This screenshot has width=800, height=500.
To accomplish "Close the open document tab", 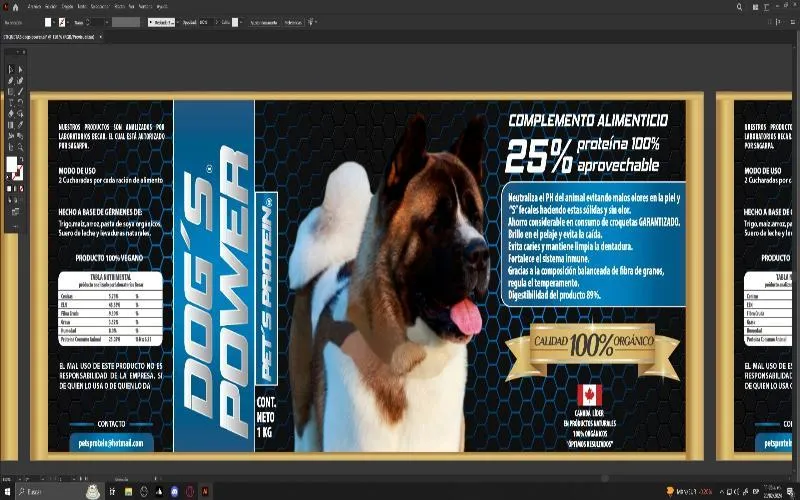I will click(x=101, y=37).
